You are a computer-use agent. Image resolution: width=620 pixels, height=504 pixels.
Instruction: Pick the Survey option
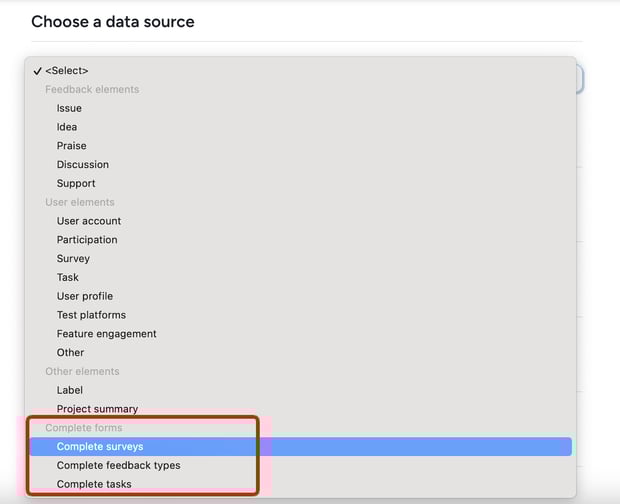301,259
